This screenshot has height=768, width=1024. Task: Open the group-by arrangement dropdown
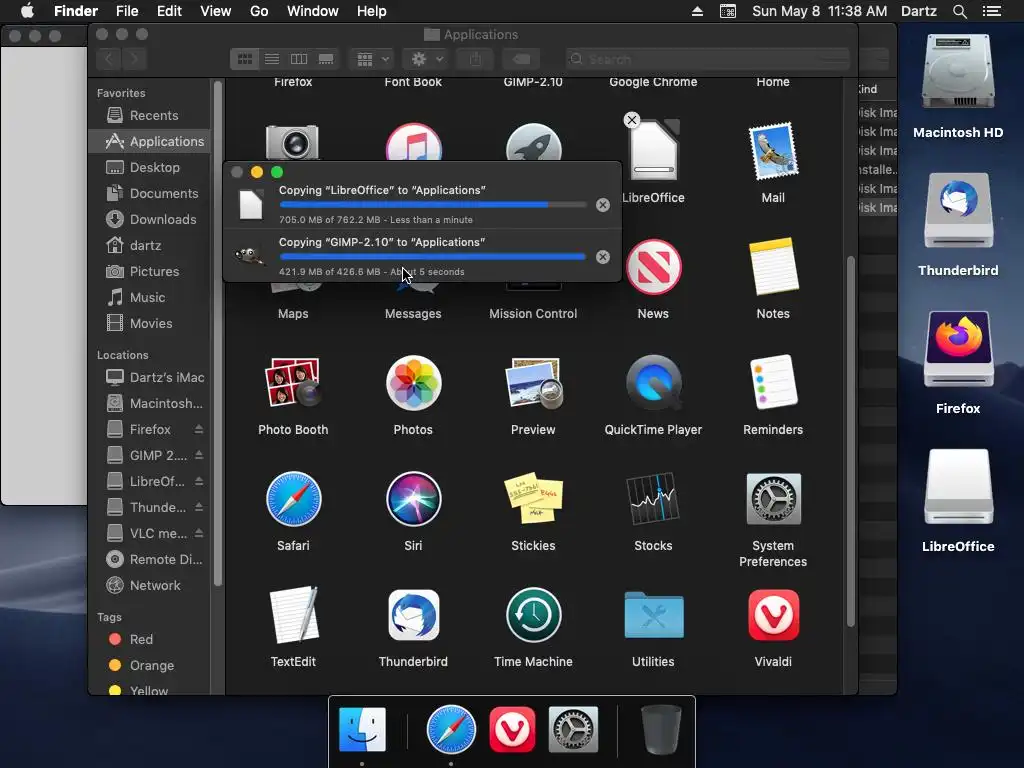[372, 59]
